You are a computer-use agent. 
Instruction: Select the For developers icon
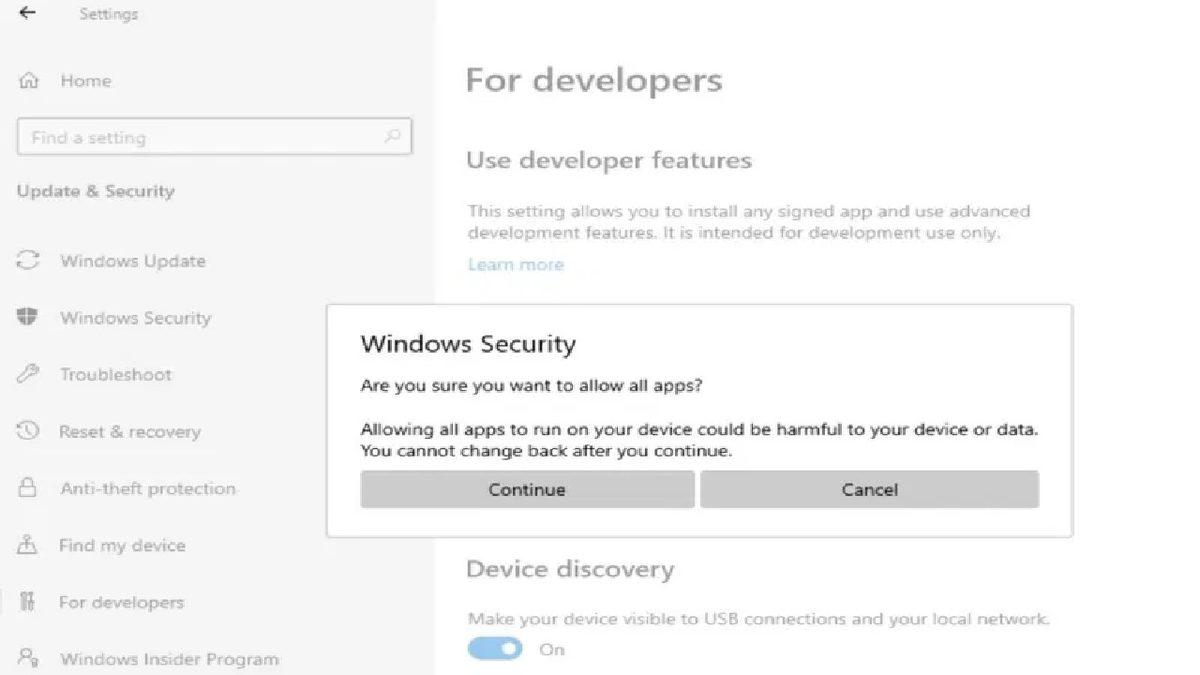coord(26,602)
